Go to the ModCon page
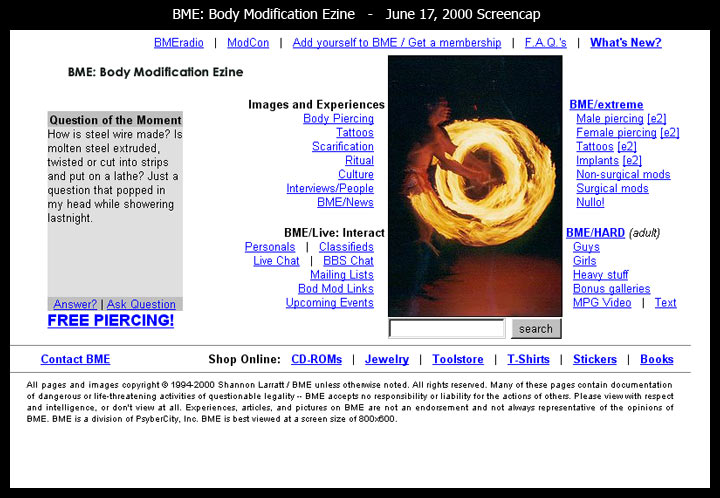 tap(248, 43)
